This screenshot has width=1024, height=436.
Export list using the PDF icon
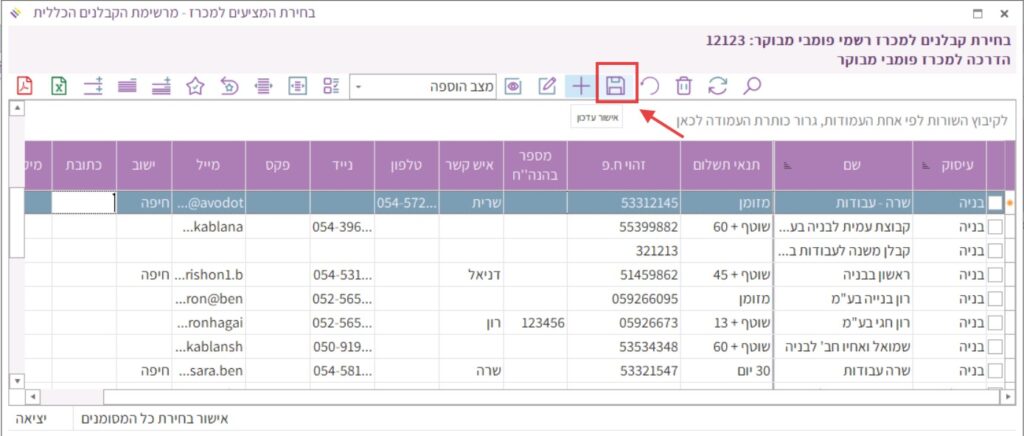point(25,86)
